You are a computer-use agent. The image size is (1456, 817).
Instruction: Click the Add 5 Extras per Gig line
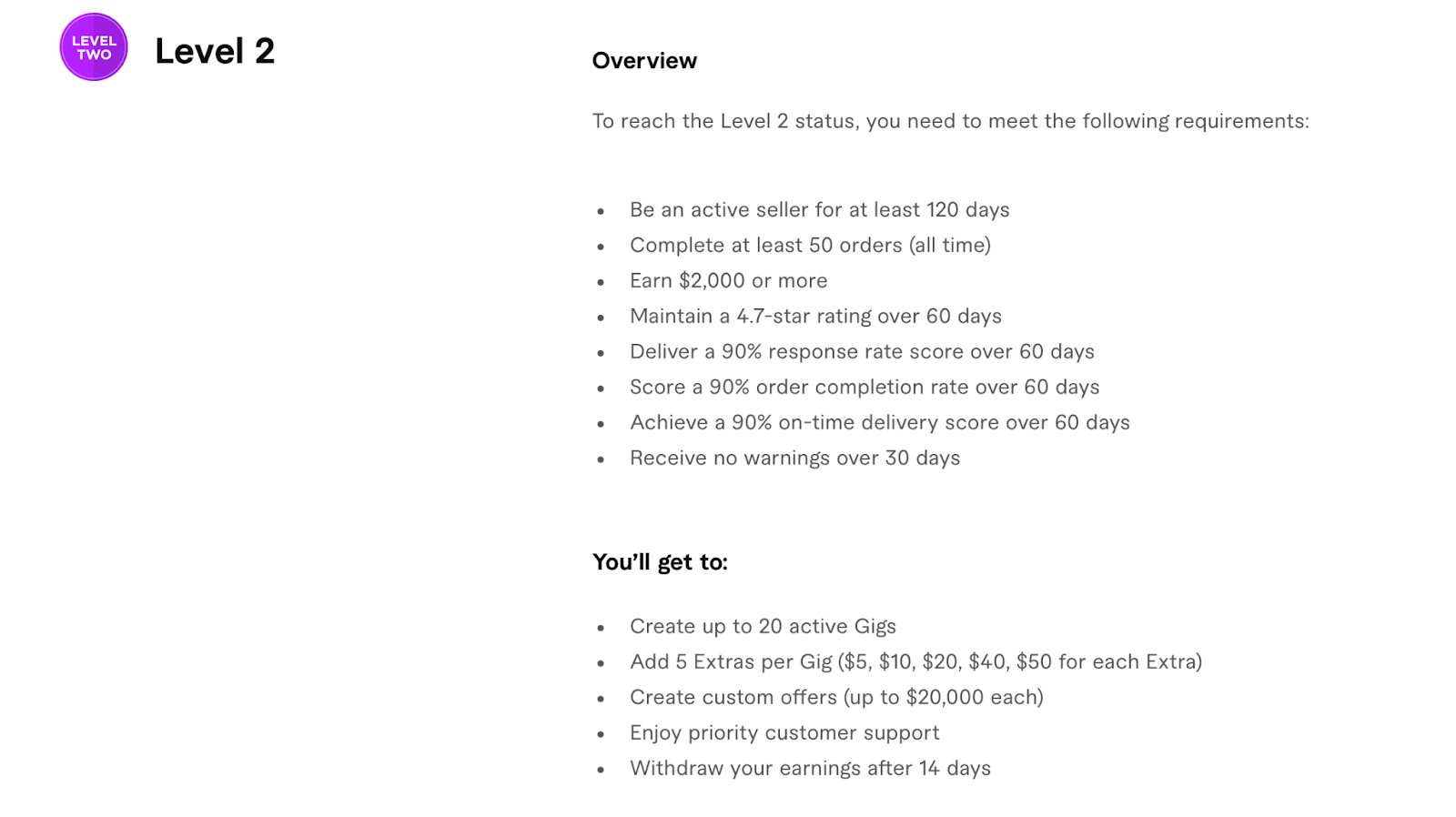click(x=915, y=662)
